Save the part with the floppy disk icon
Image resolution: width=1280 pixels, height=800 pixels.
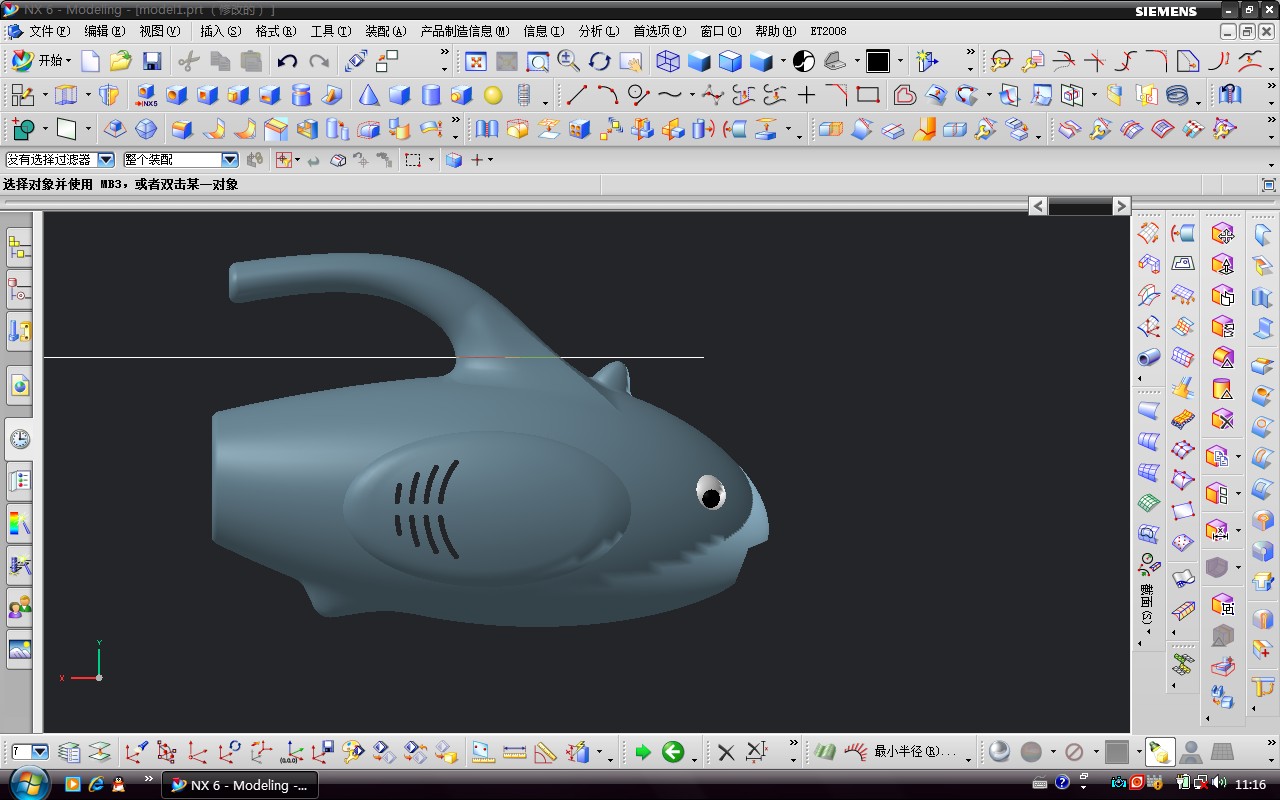click(x=151, y=61)
